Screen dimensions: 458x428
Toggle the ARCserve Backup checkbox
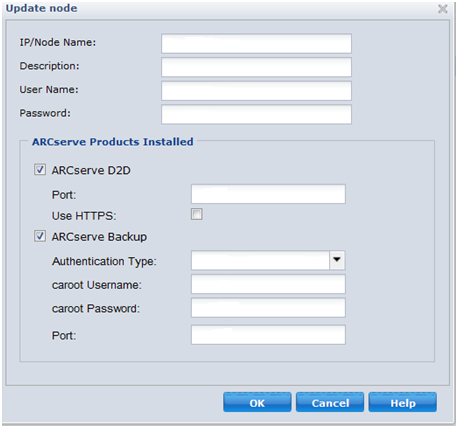click(40, 236)
